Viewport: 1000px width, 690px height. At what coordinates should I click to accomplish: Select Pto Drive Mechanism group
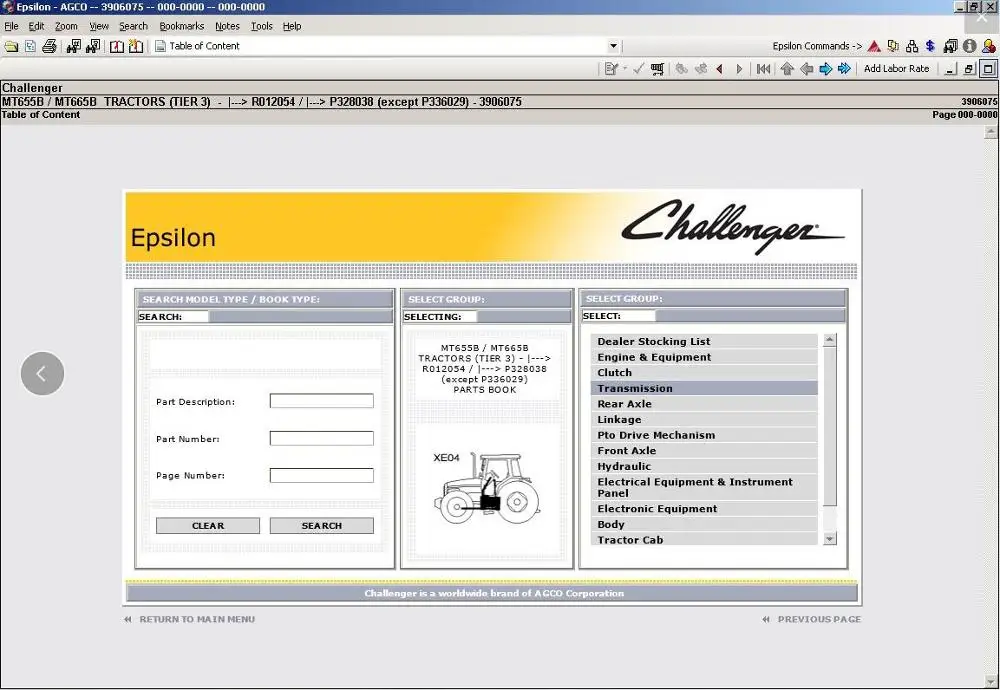tap(704, 435)
